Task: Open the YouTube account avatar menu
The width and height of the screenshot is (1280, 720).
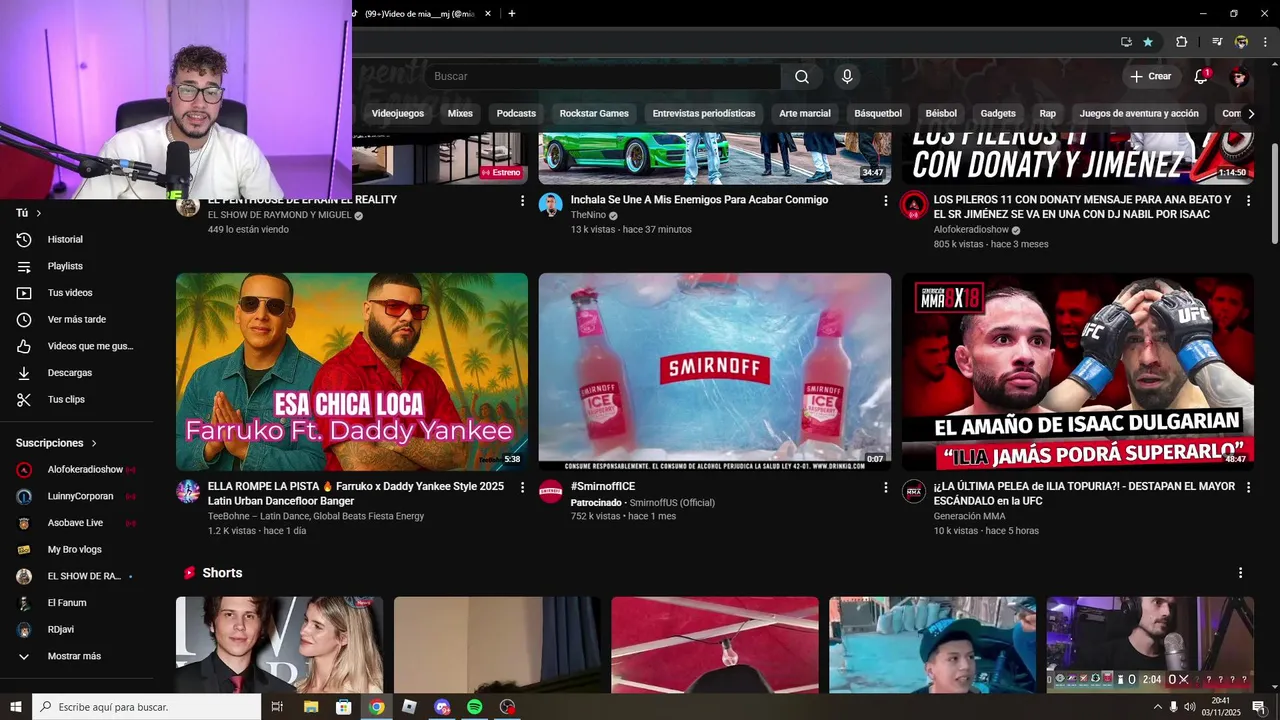Action: 1239,77
